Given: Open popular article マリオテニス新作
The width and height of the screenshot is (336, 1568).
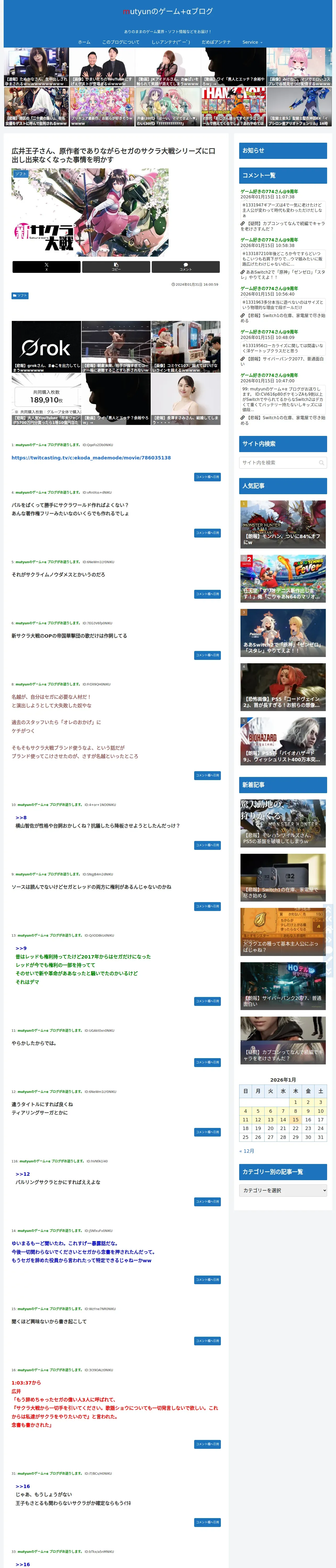Looking at the screenshot, I should click(x=283, y=578).
